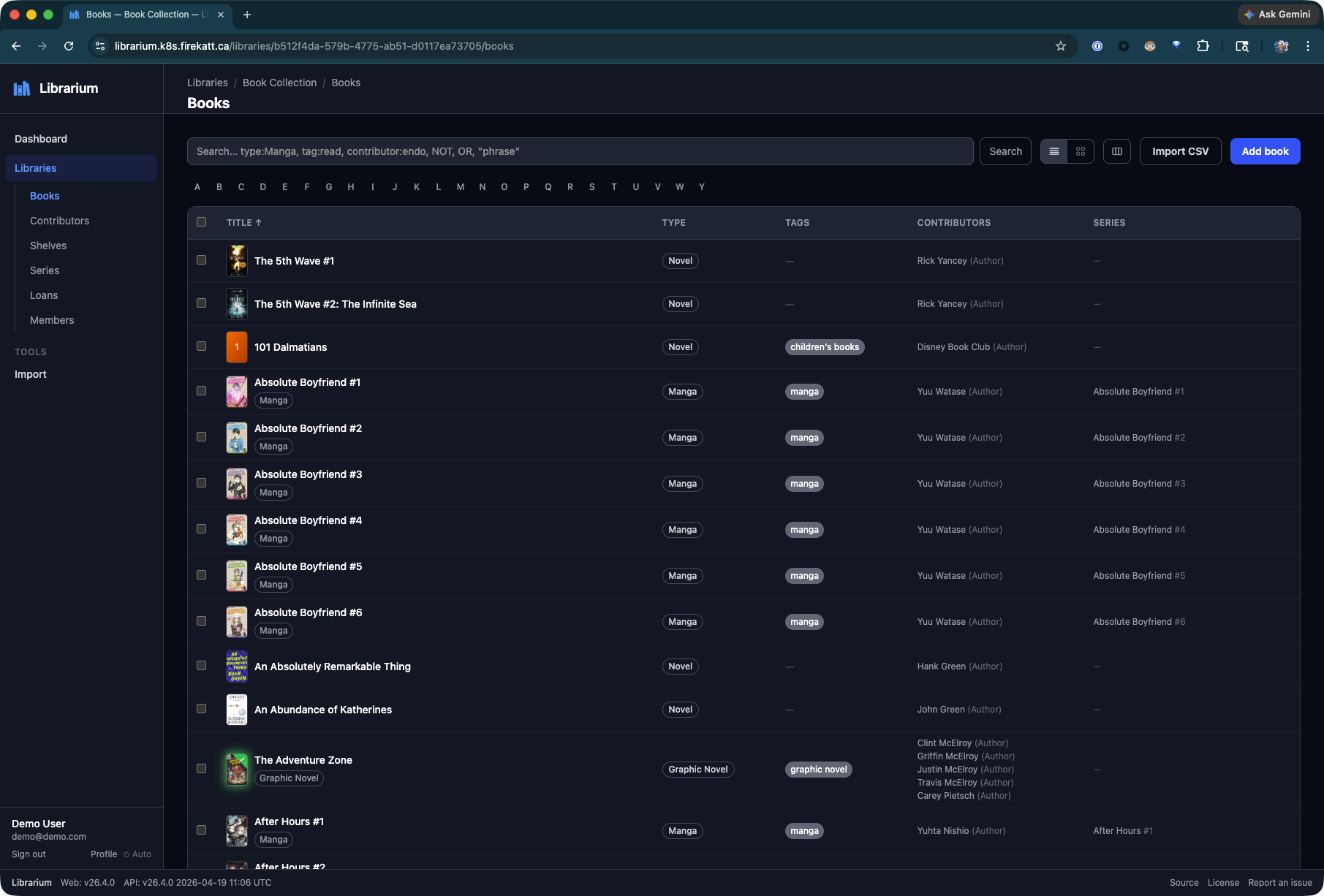
Task: Switch to list view layout
Action: 1053,151
